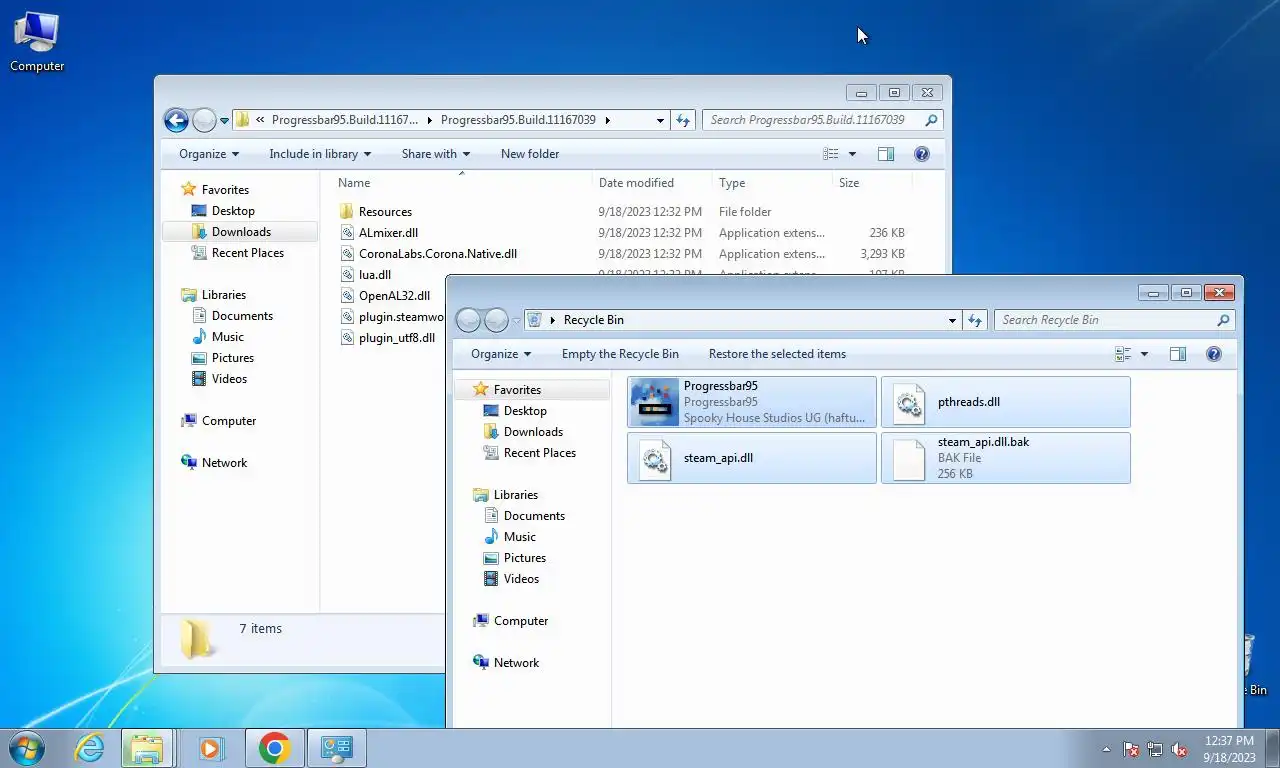Click New folder button
The width and height of the screenshot is (1280, 768).
(530, 154)
